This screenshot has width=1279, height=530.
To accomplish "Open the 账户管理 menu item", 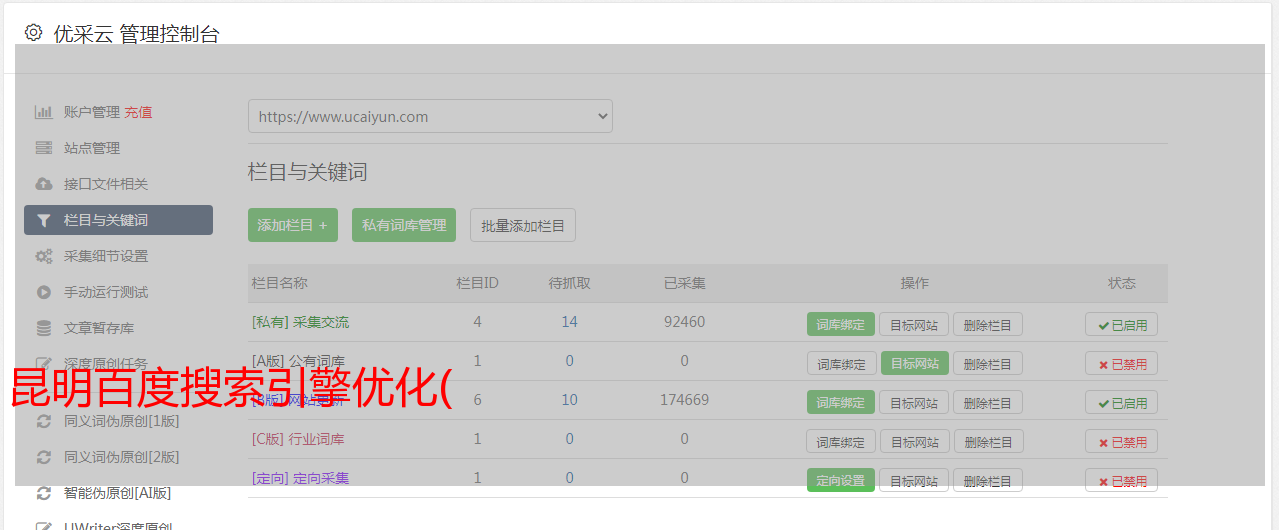I will point(92,112).
